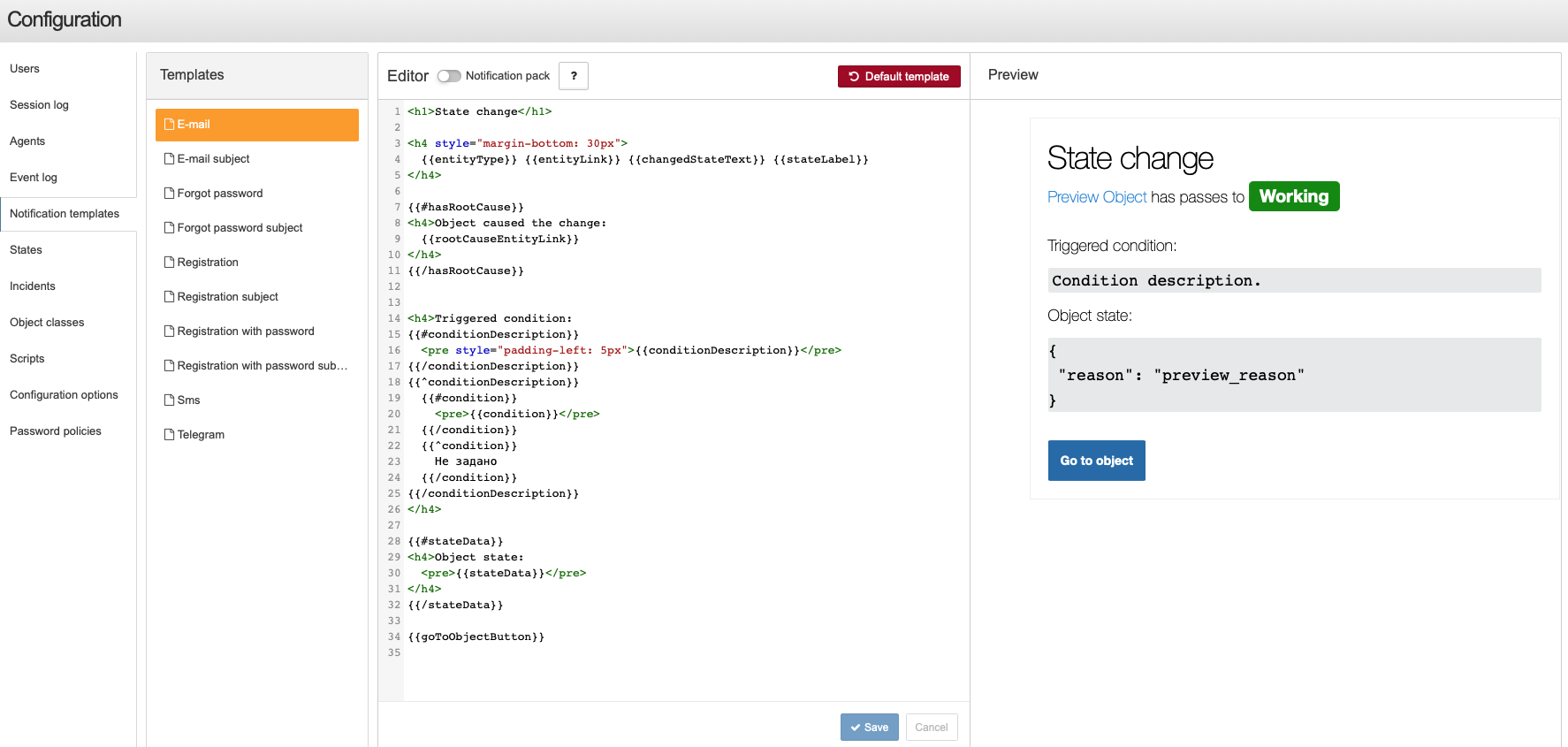Open the Users configuration section
Viewport: 1568px width, 747px height.
[x=25, y=69]
